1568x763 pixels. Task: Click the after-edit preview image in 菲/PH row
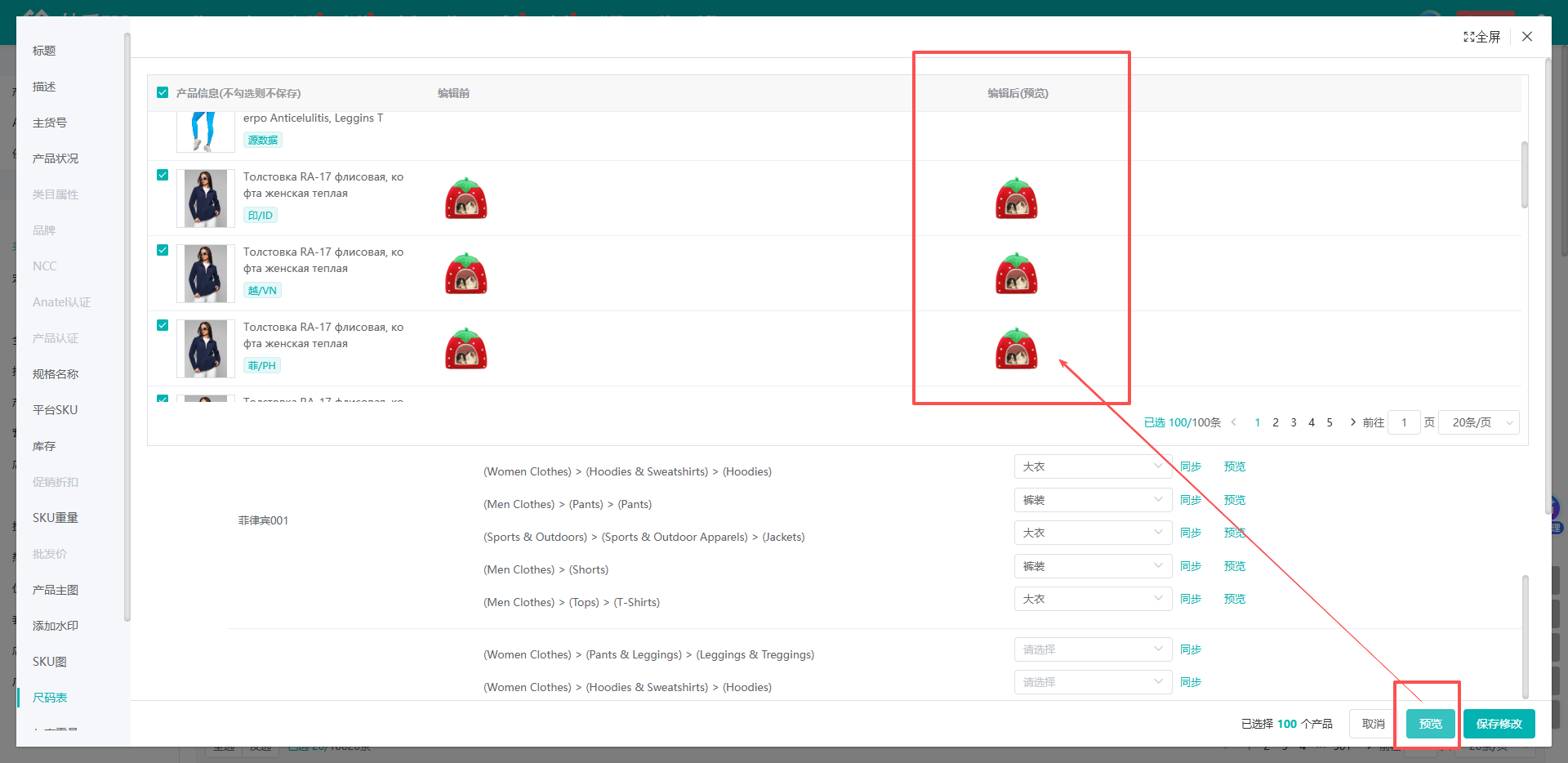1017,349
